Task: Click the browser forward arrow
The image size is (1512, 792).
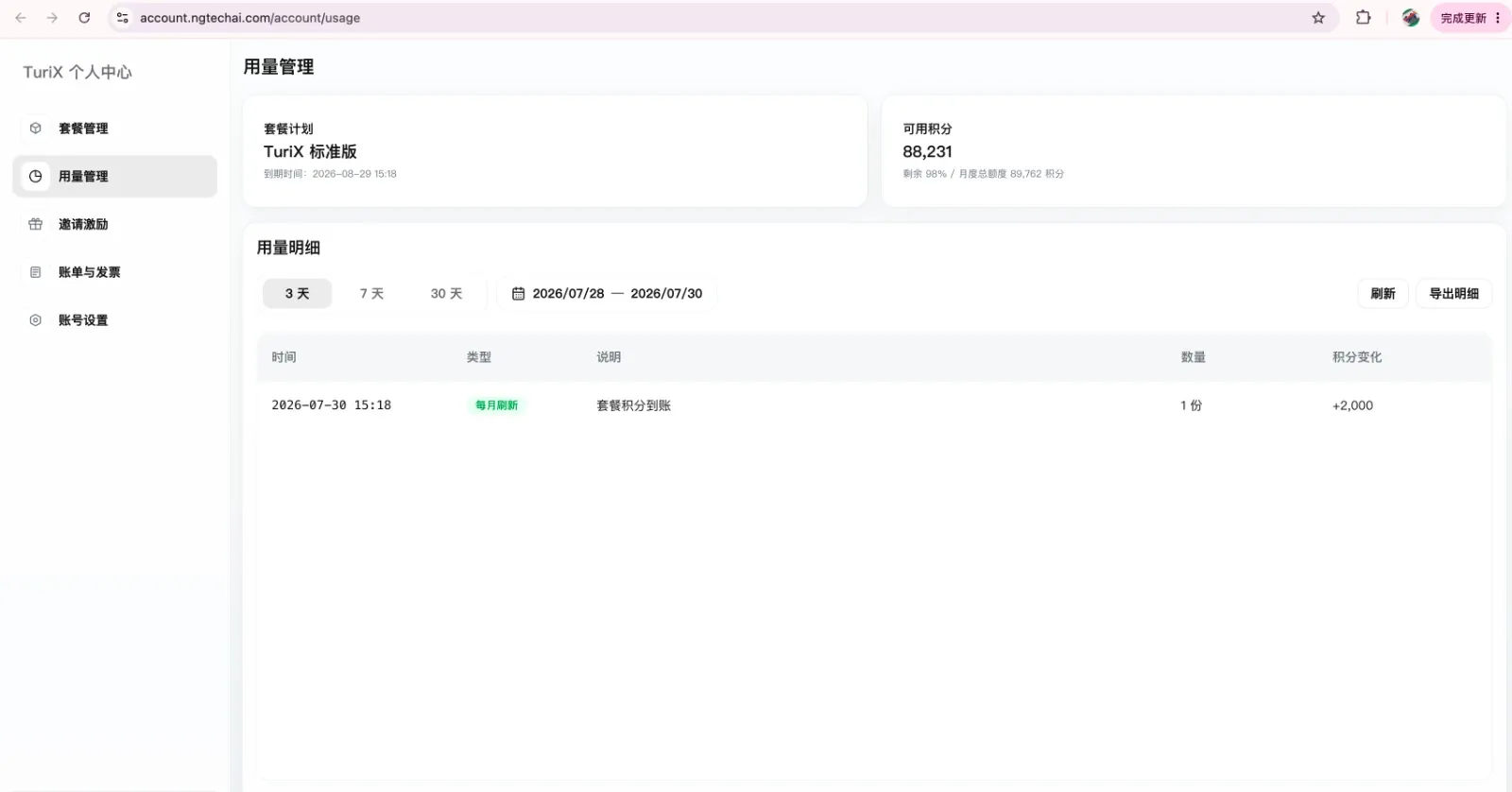Action: point(52,18)
